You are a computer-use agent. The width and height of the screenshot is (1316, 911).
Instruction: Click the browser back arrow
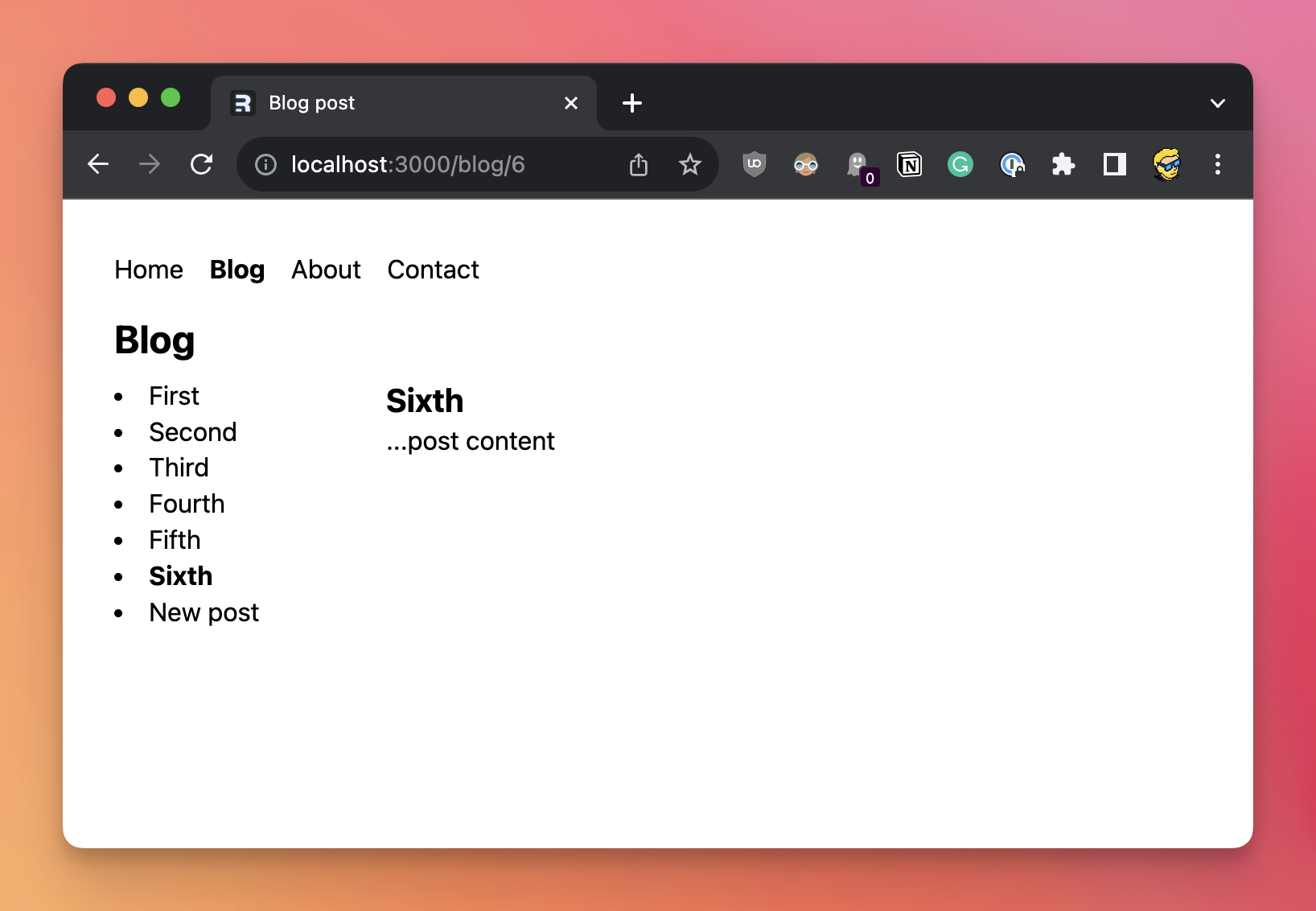tap(98, 164)
